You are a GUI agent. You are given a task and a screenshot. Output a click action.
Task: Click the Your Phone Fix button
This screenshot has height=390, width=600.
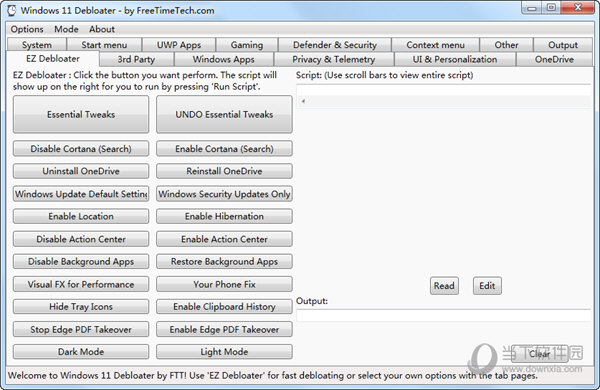pyautogui.click(x=224, y=284)
